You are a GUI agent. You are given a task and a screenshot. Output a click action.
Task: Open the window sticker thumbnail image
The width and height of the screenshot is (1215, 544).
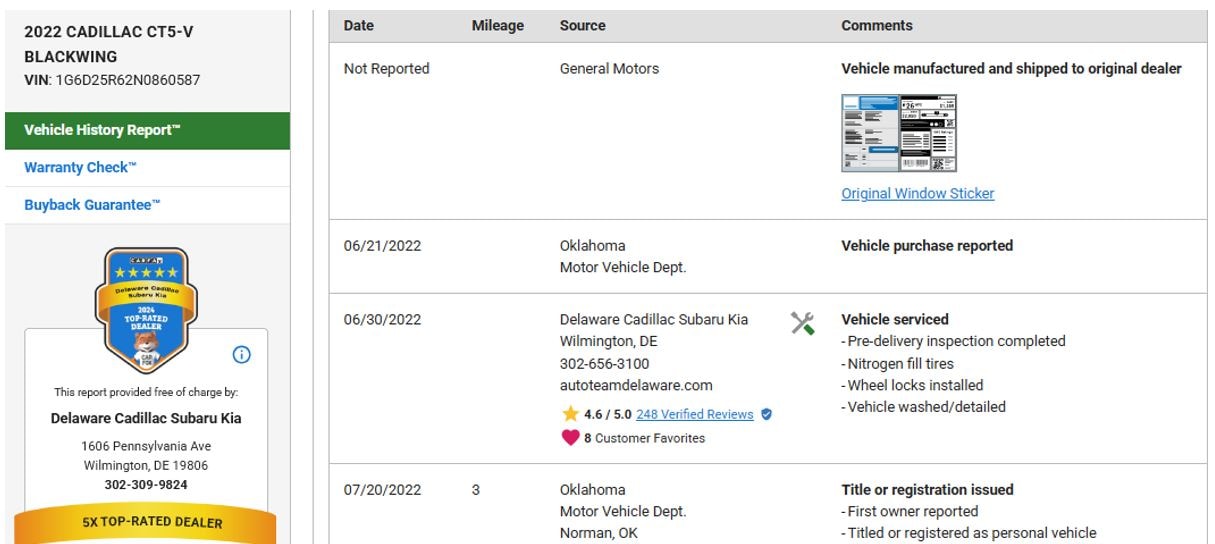(x=898, y=133)
